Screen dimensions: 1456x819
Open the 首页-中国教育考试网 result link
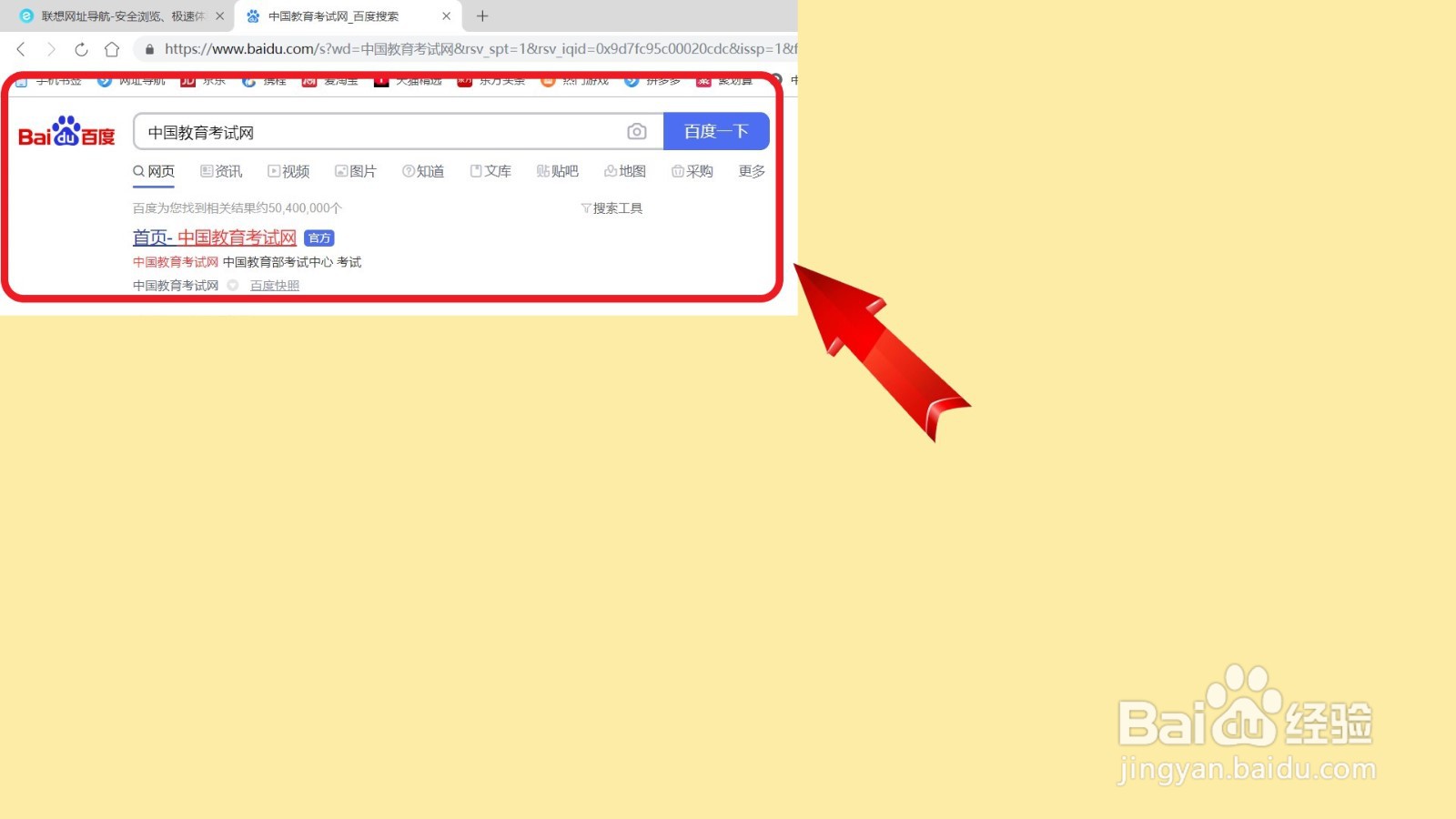(215, 238)
